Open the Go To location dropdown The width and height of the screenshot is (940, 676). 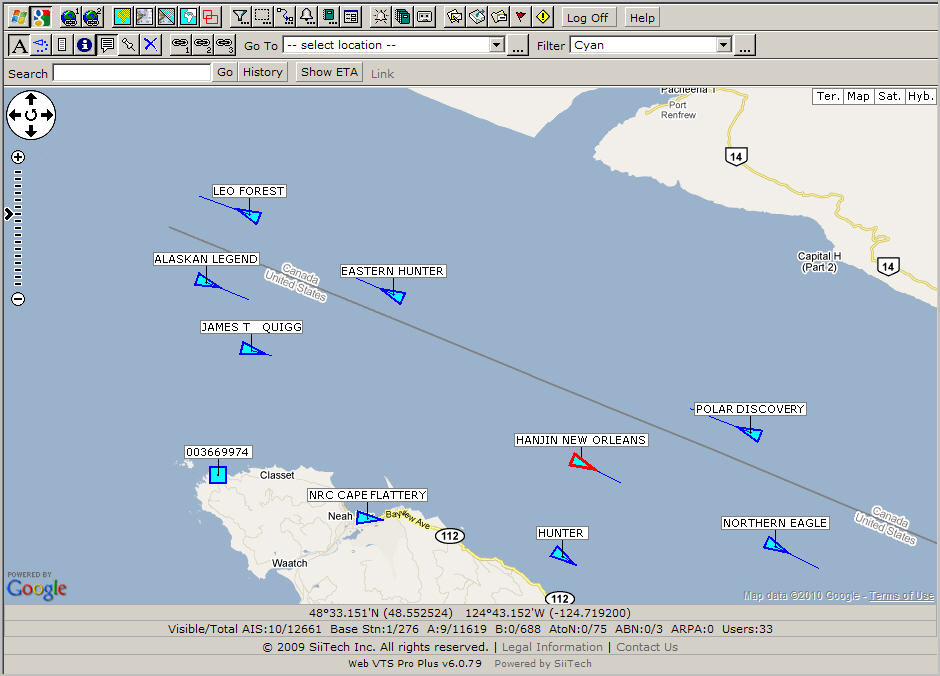pyautogui.click(x=393, y=45)
